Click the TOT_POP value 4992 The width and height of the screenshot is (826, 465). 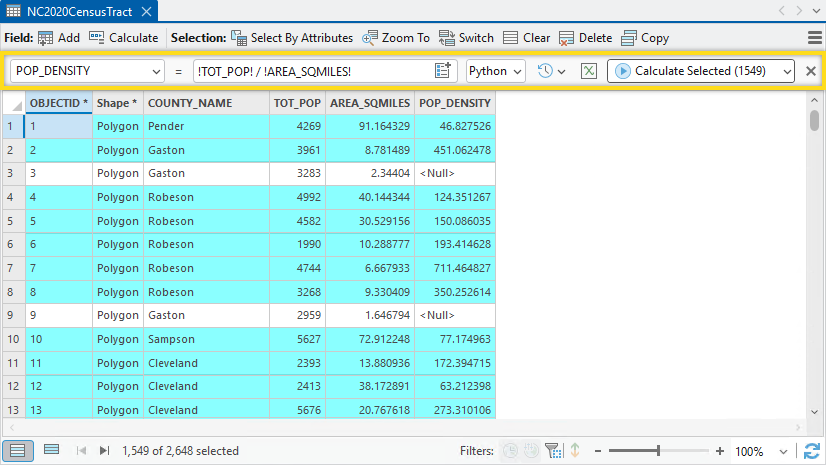pos(297,197)
